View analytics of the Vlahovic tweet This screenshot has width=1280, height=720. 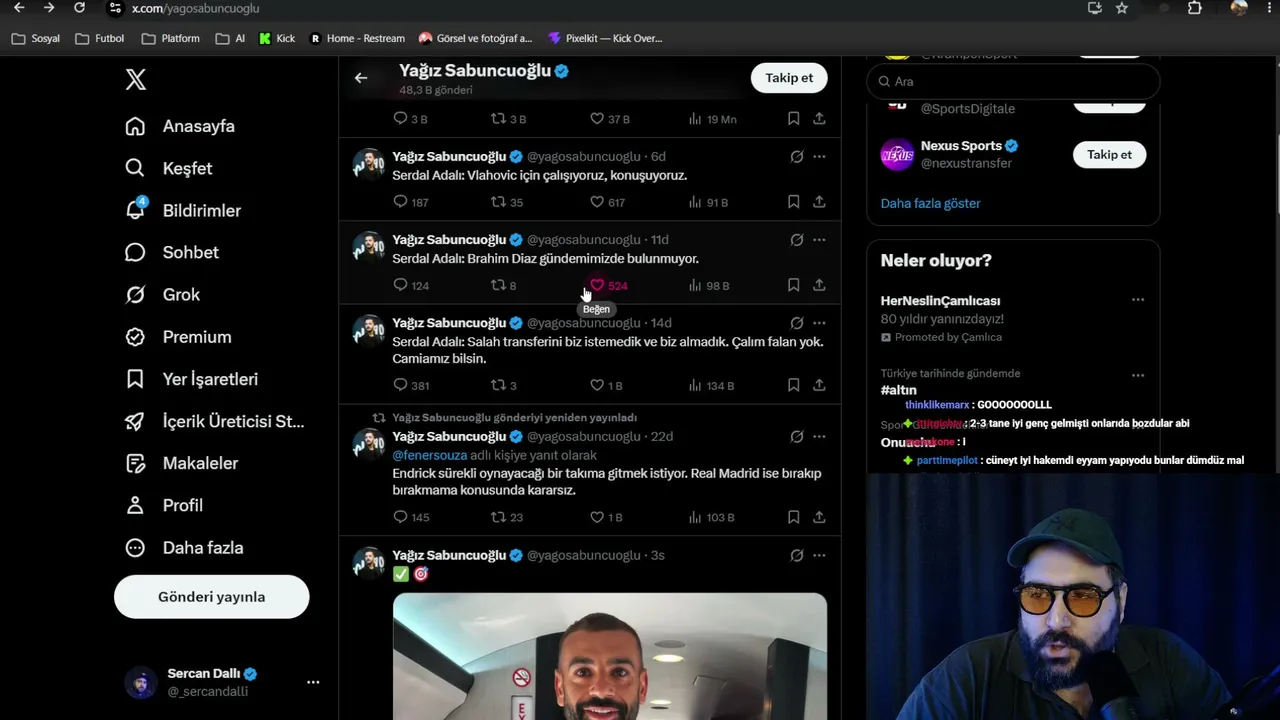click(708, 202)
